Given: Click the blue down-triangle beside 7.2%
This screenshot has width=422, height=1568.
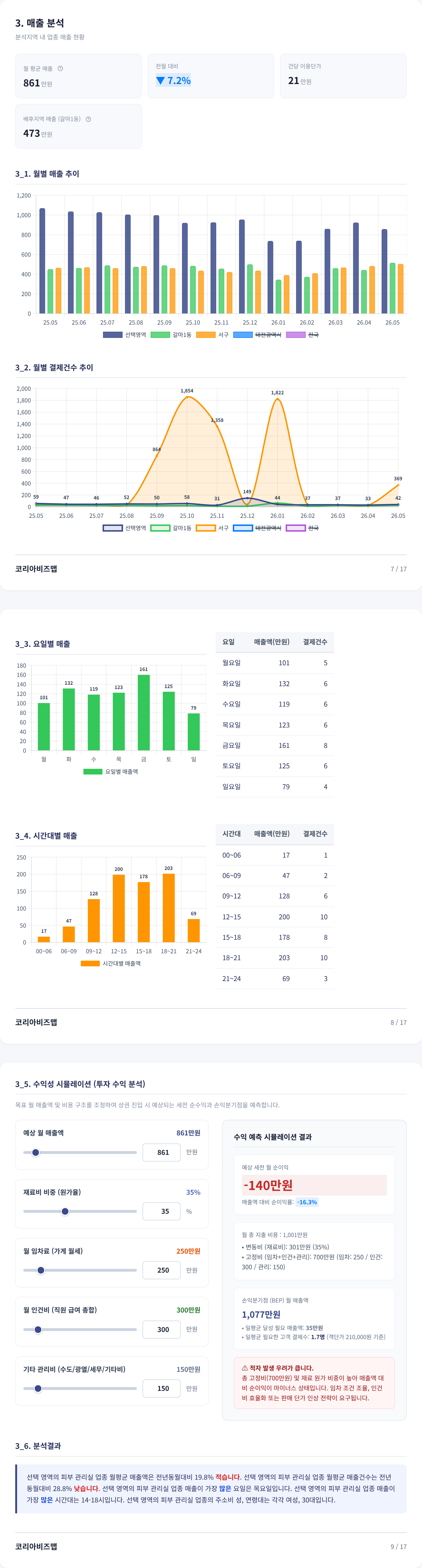Looking at the screenshot, I should point(161,80).
